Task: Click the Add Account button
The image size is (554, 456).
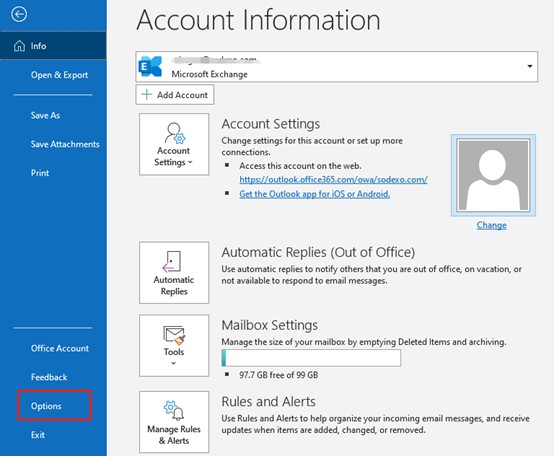Action: [175, 95]
